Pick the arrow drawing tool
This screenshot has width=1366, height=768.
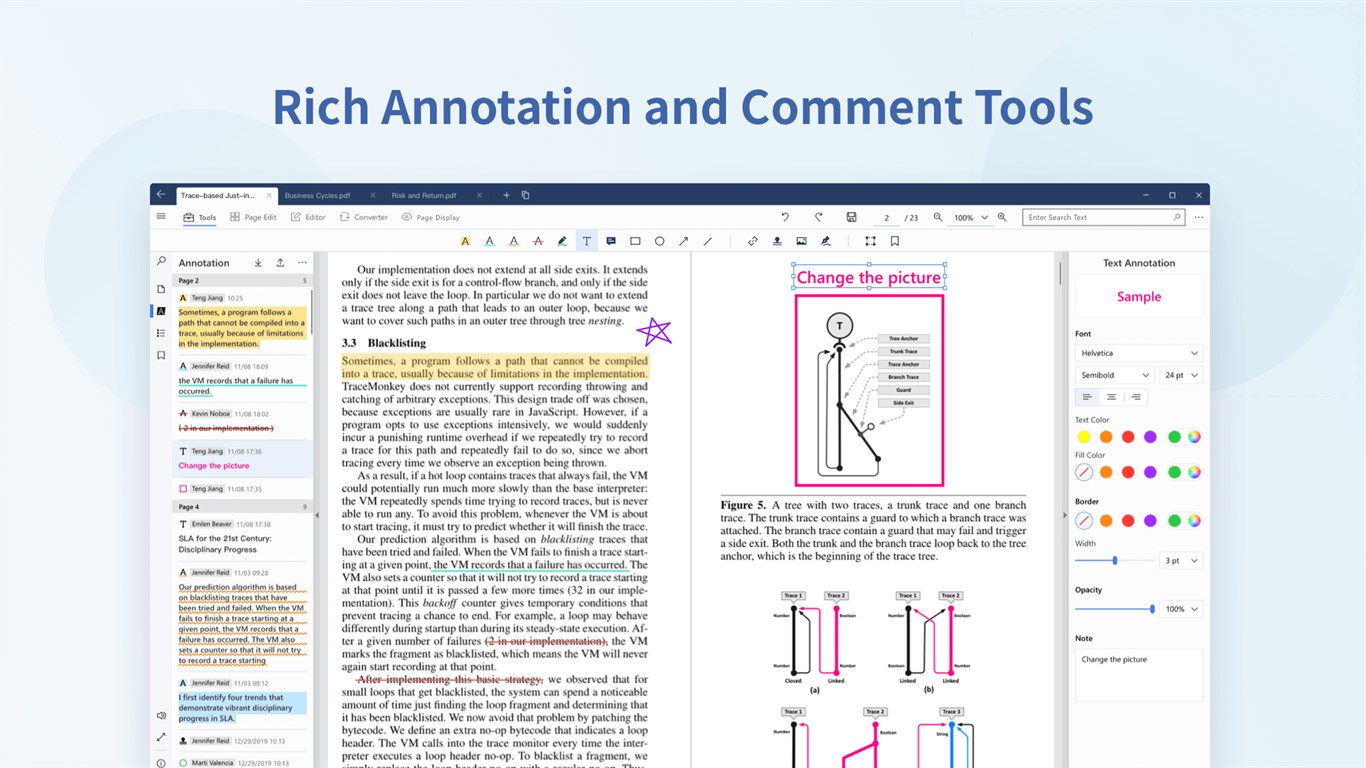click(684, 241)
